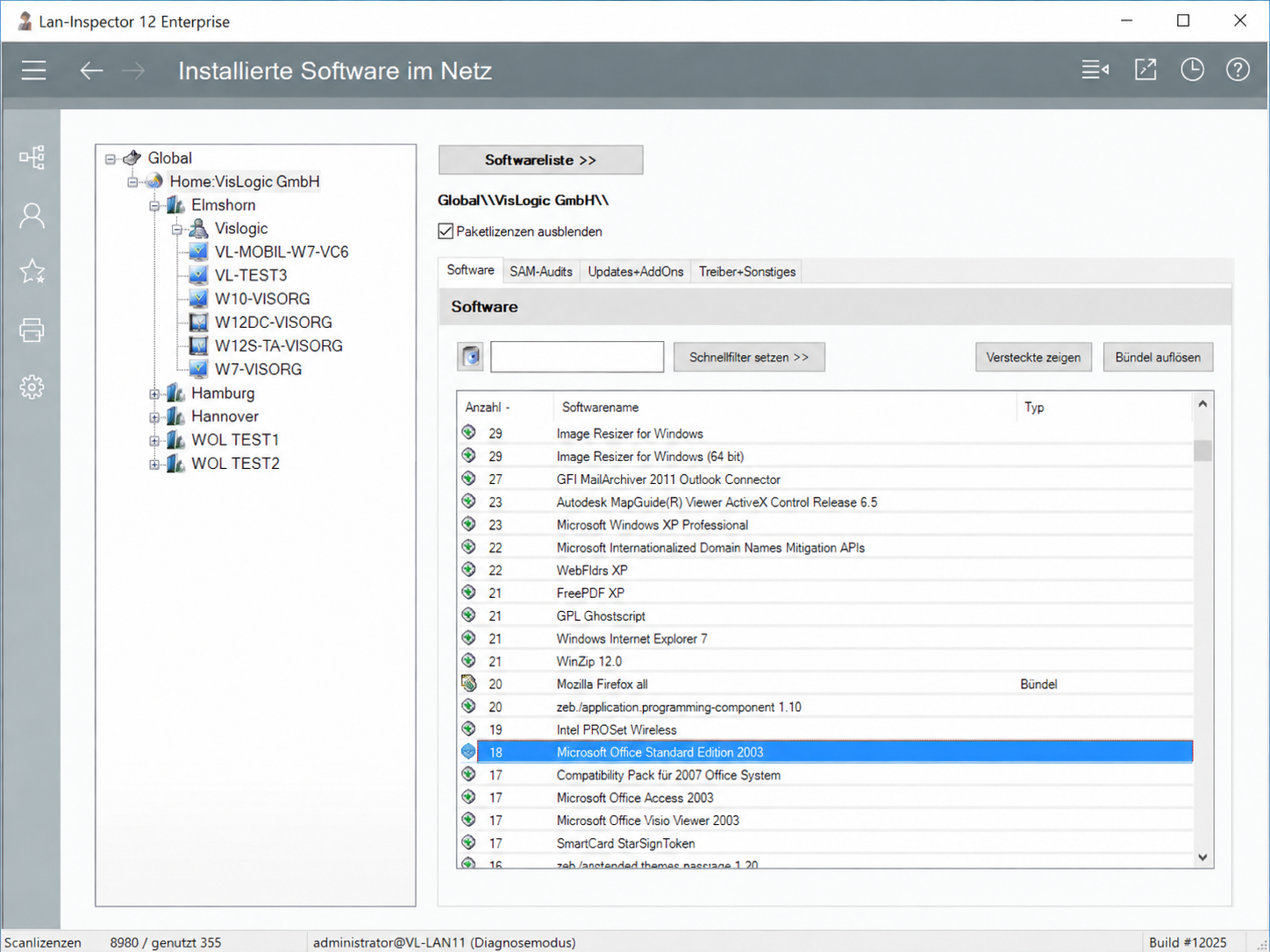Click the W12DC-VISORG computer icon
The height and width of the screenshot is (952, 1270).
coord(199,322)
